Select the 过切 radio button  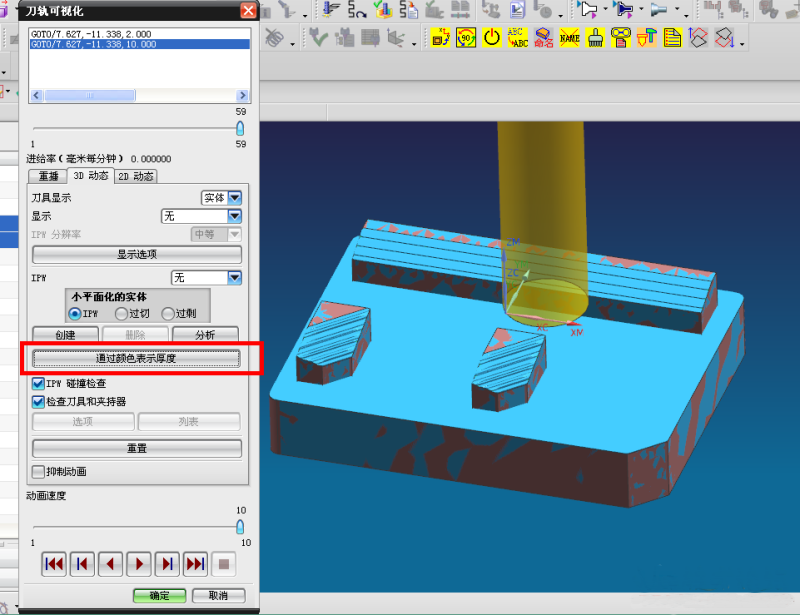coord(122,314)
